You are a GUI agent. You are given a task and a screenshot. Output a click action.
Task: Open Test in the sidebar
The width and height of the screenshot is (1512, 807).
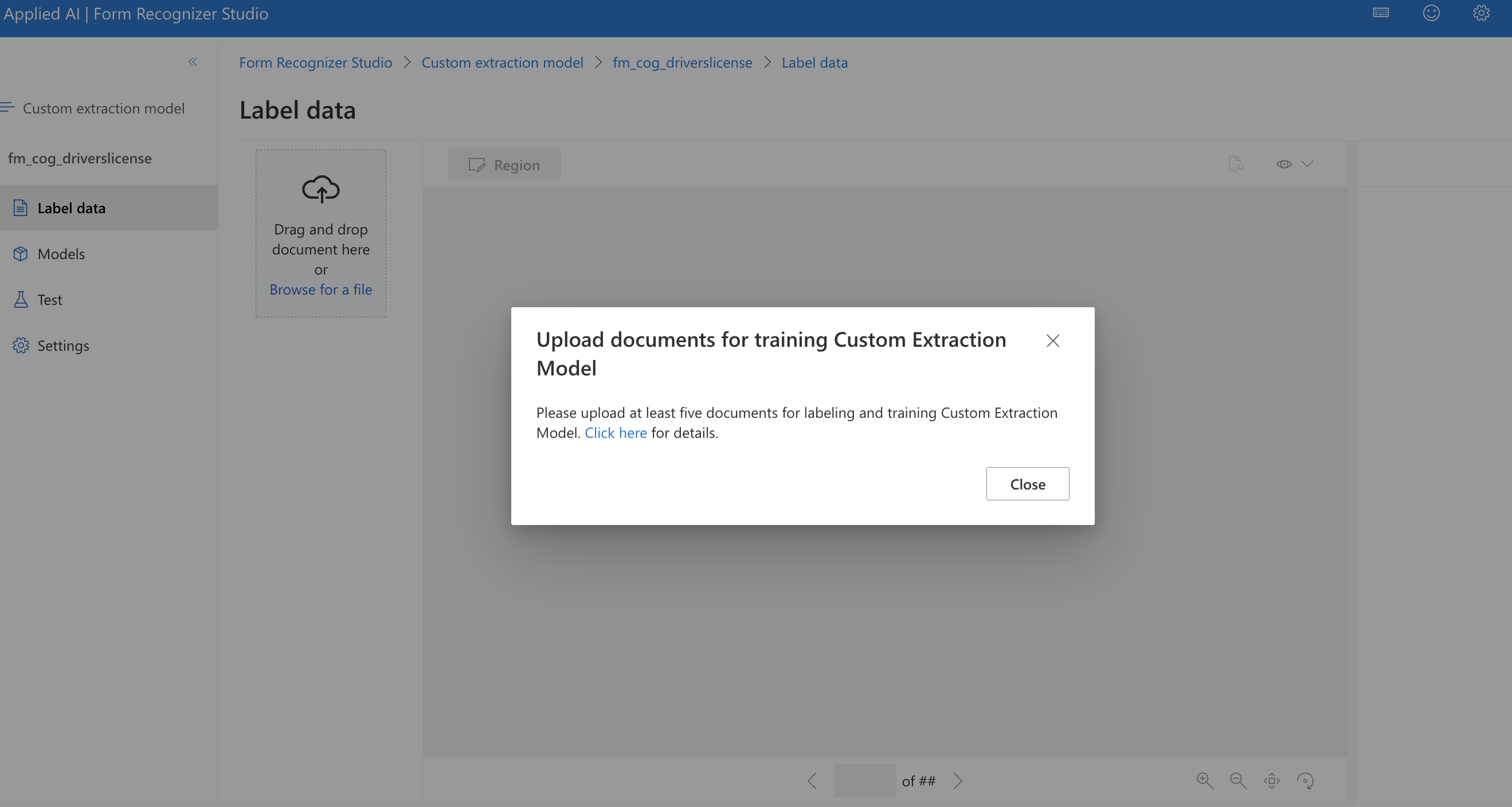pos(49,299)
